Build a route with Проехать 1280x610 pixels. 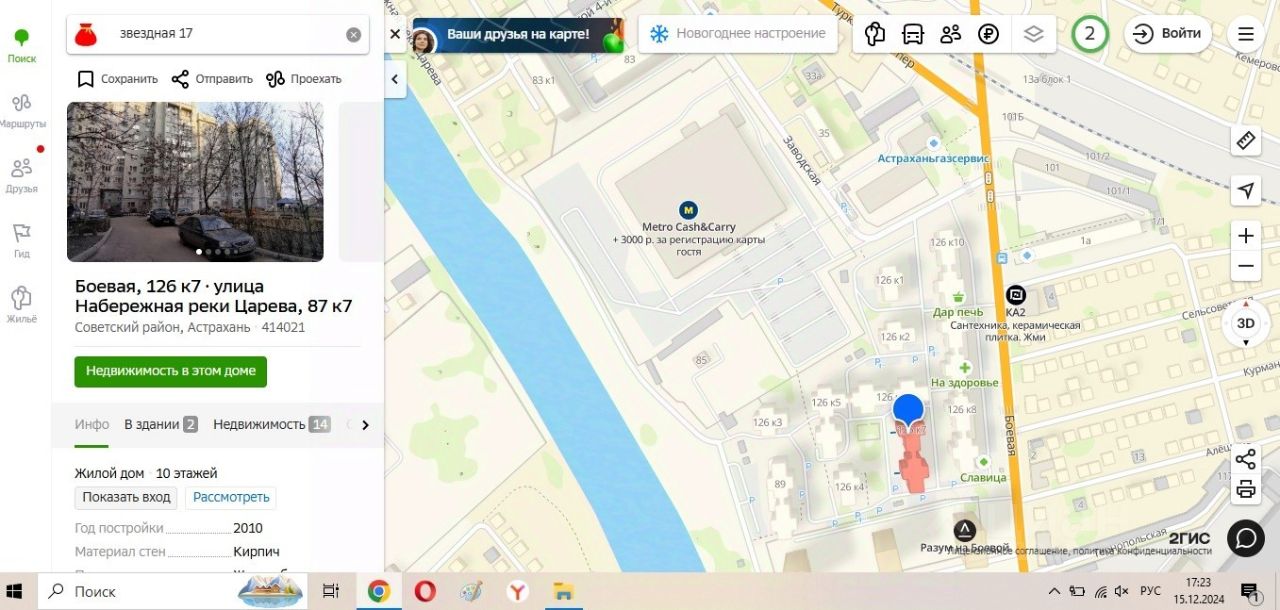[x=303, y=79]
